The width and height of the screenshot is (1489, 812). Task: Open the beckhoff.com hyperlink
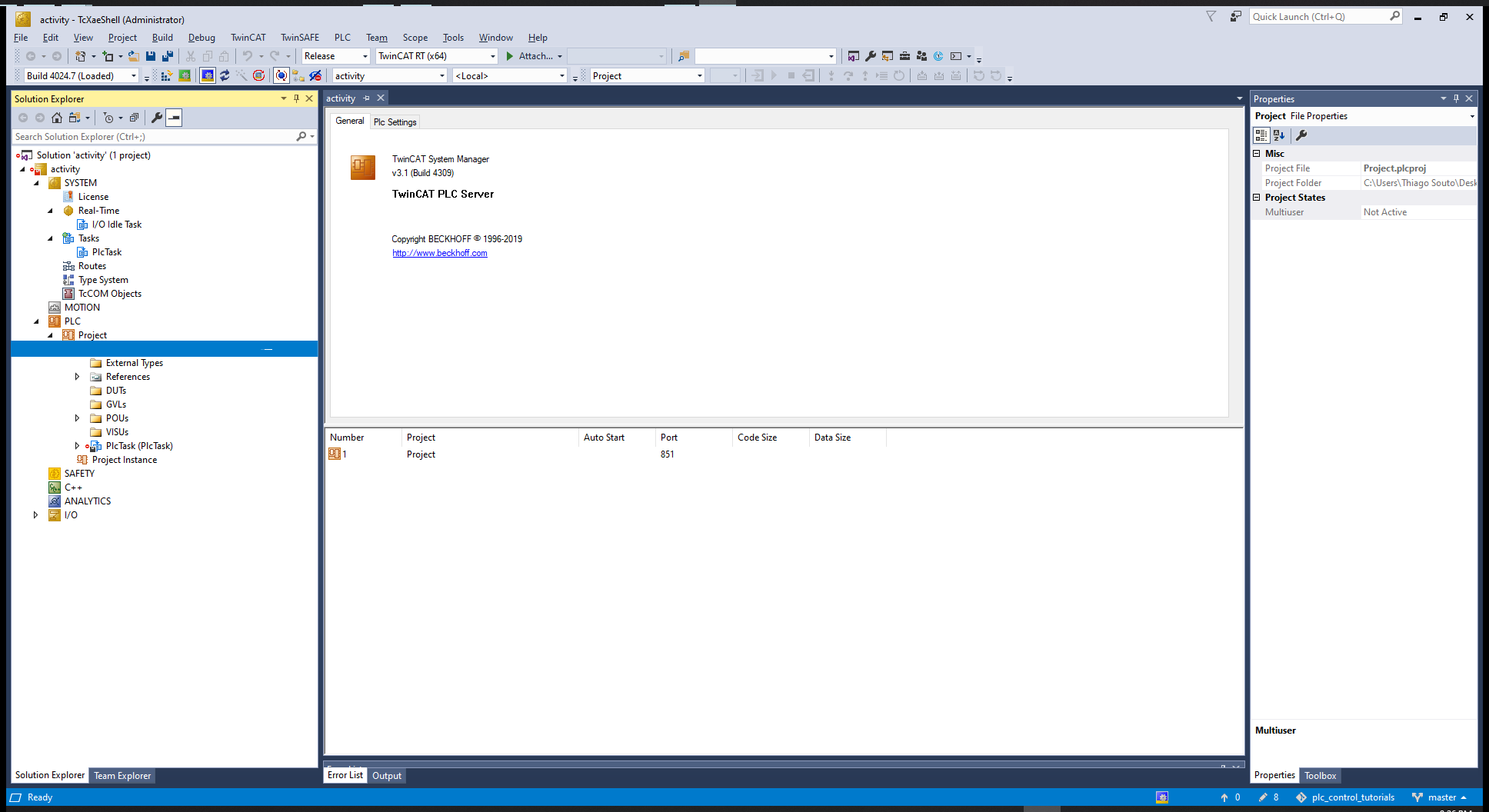[x=439, y=253]
